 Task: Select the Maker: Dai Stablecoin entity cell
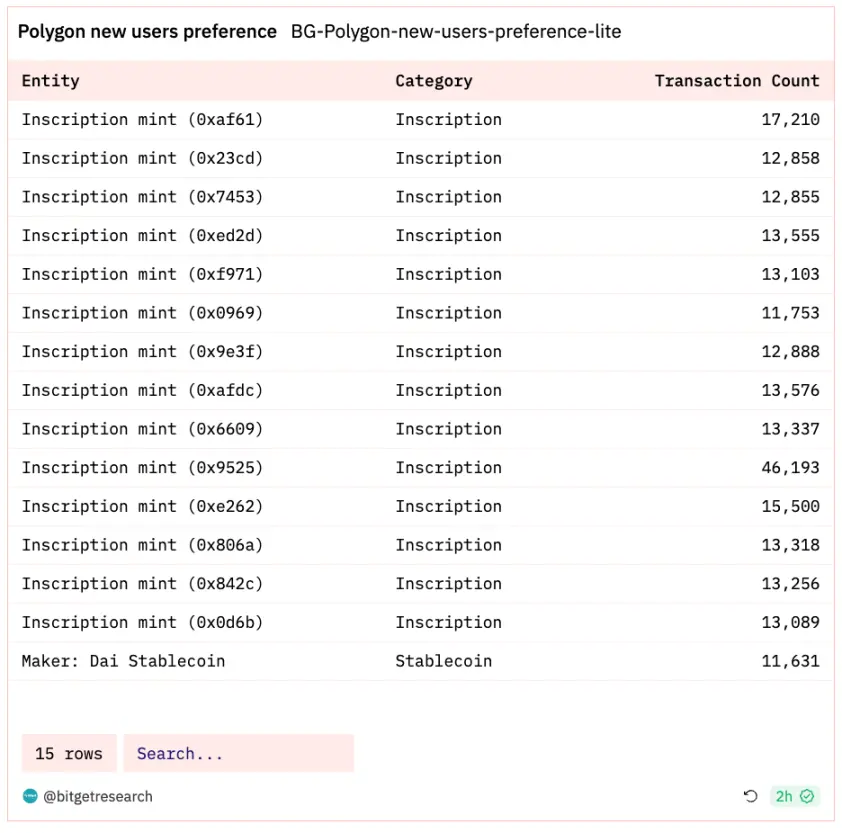click(x=123, y=661)
